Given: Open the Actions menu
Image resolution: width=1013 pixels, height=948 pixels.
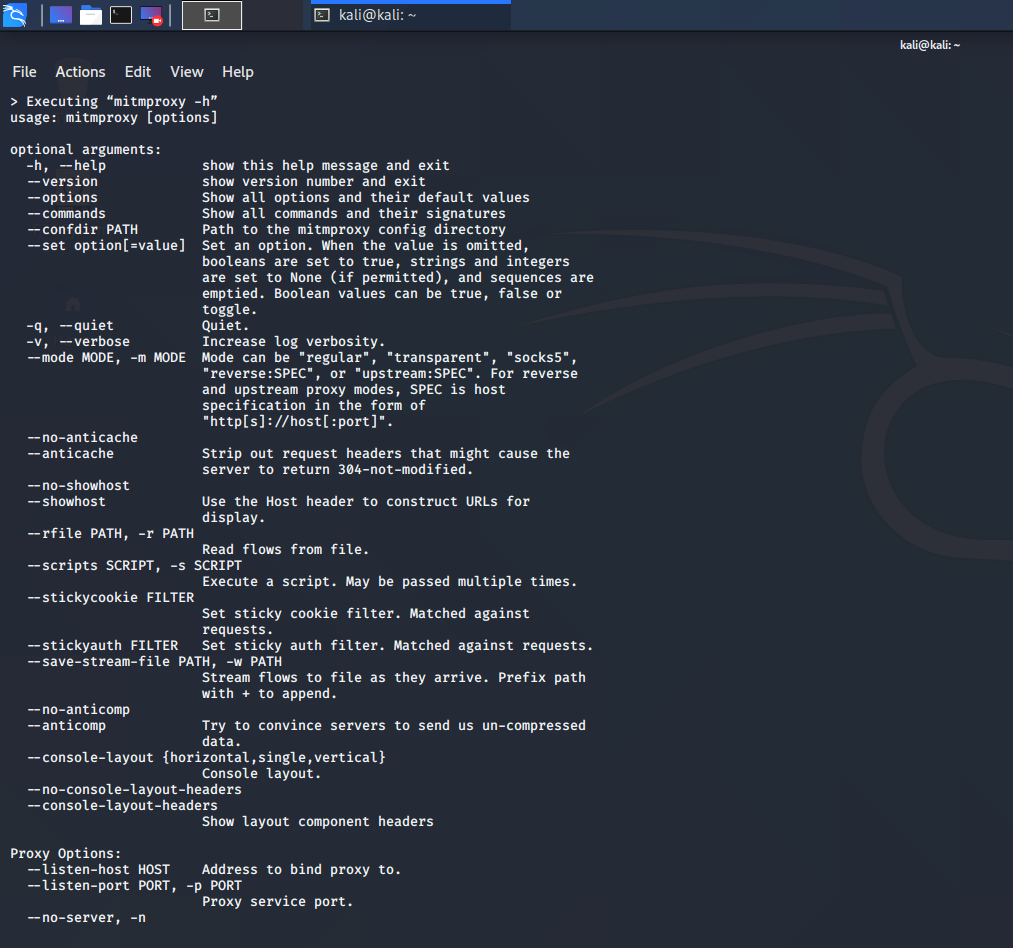Looking at the screenshot, I should 80,72.
